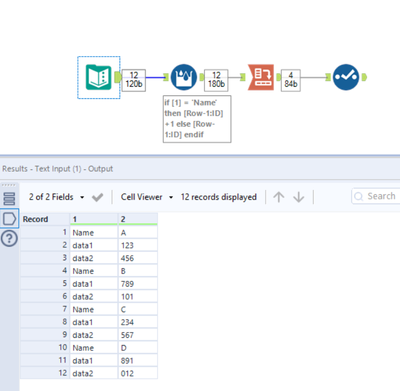Click the help question mark icon

coord(9,239)
